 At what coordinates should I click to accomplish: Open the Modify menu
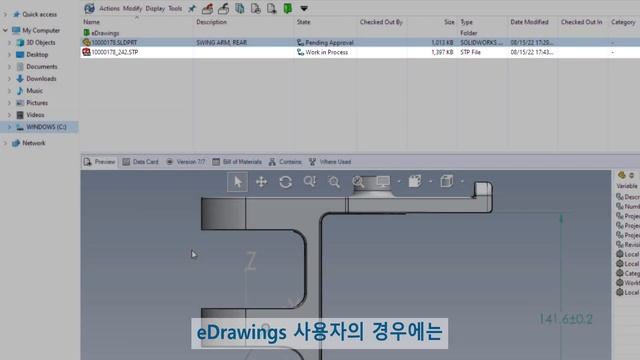tap(132, 9)
